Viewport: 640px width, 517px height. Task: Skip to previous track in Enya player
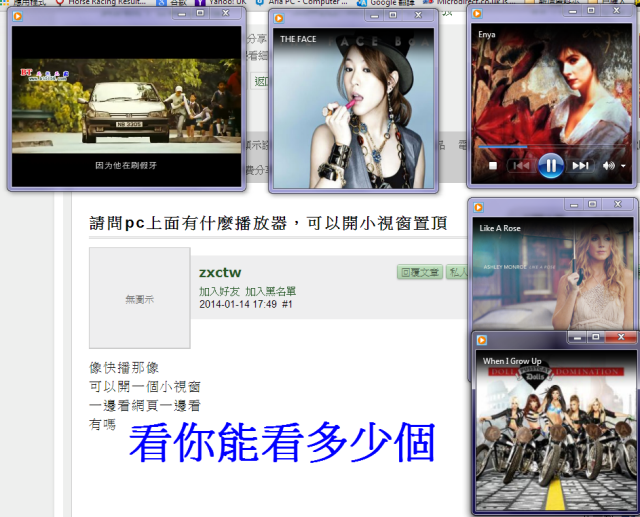[521, 166]
